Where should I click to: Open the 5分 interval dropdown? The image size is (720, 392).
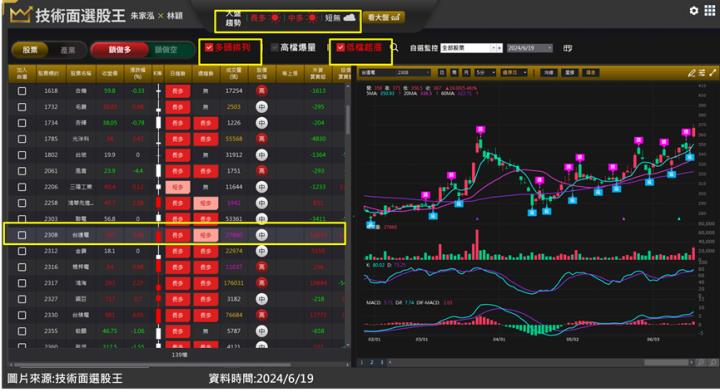pyautogui.click(x=485, y=73)
